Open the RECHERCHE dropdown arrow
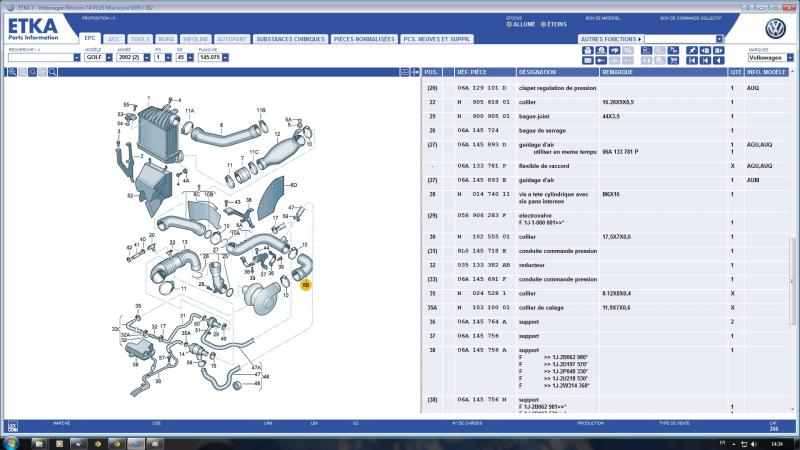The height and width of the screenshot is (450, 800). coord(77,58)
